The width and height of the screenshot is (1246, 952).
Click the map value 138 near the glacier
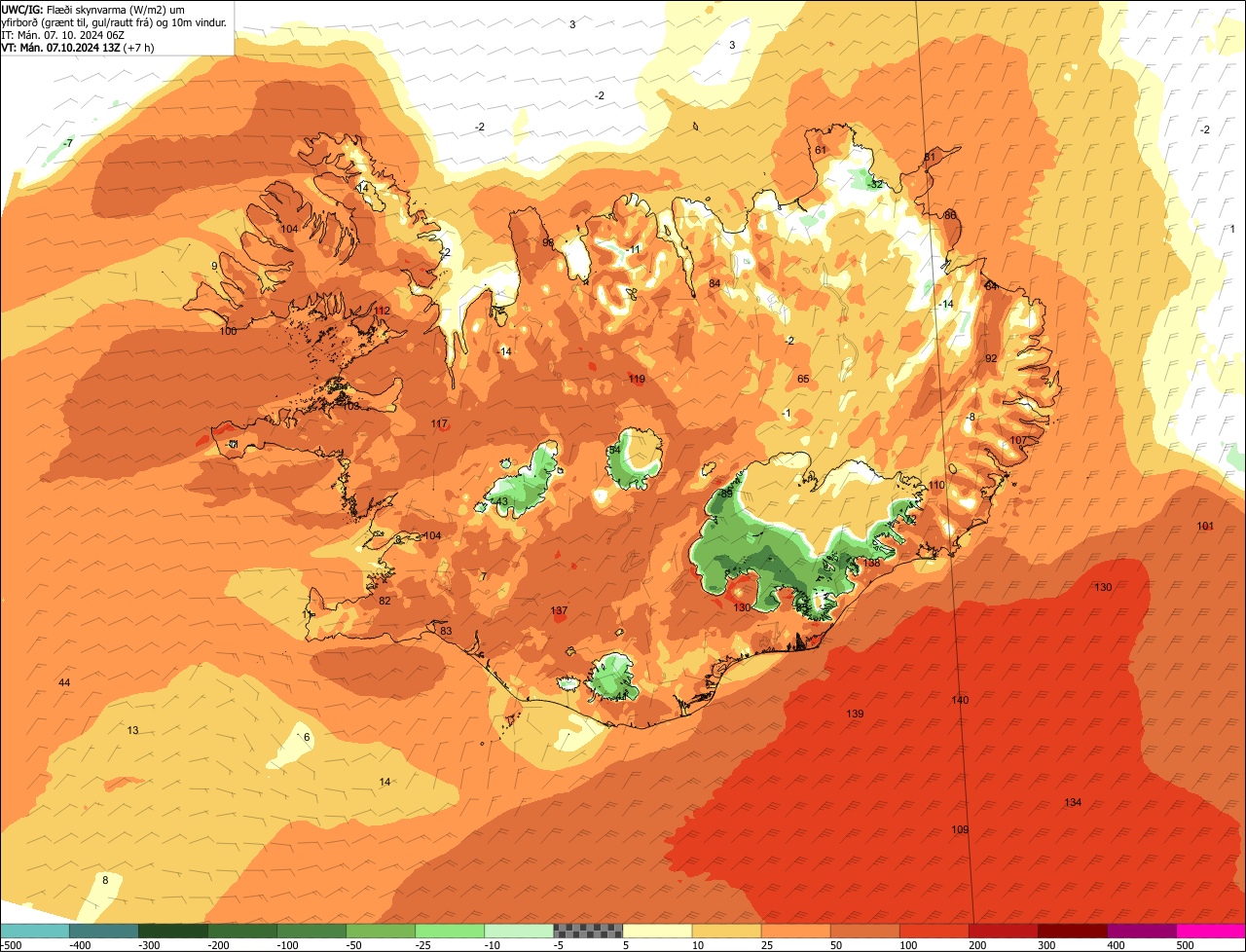click(871, 562)
